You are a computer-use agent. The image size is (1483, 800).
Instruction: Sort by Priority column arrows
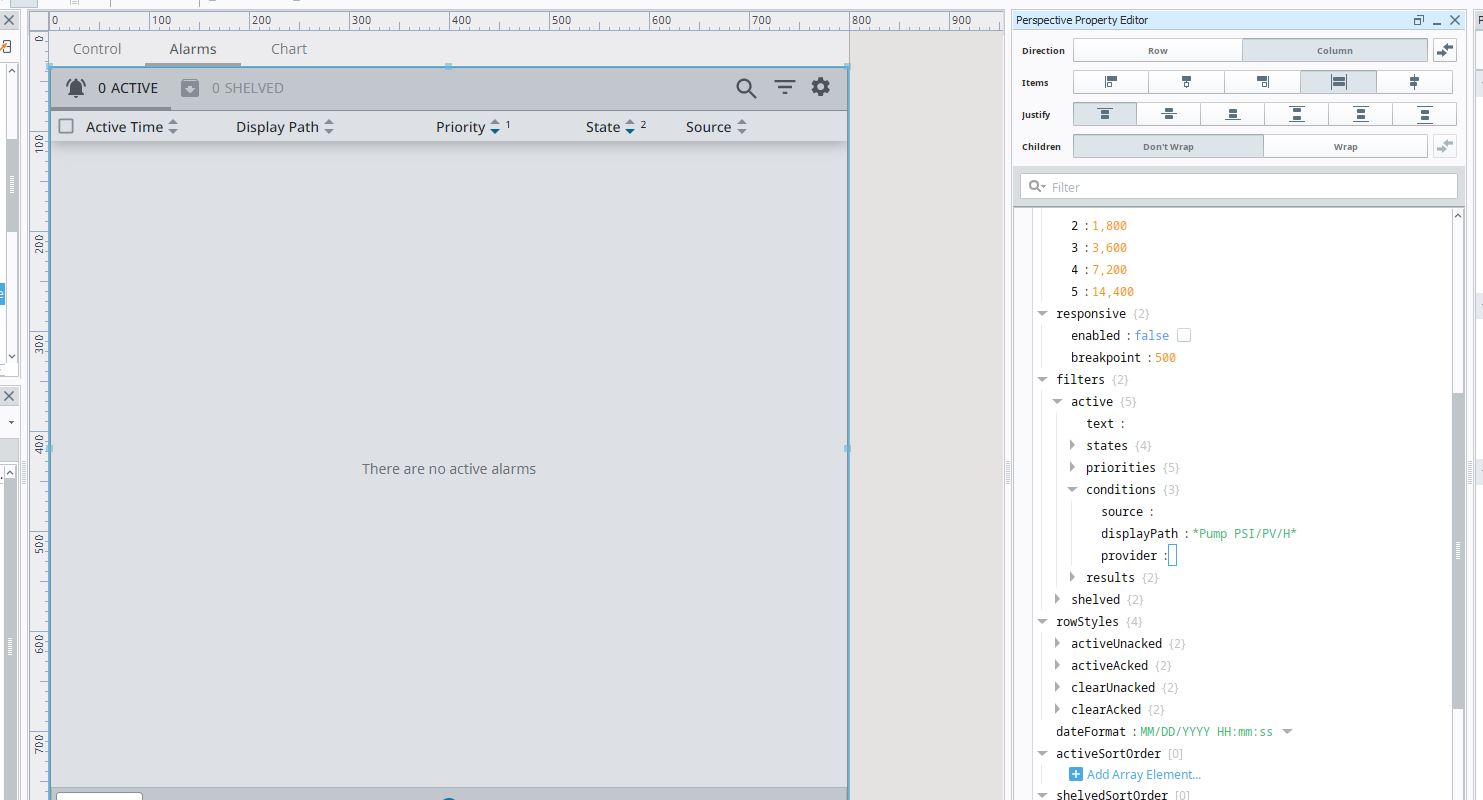[495, 127]
